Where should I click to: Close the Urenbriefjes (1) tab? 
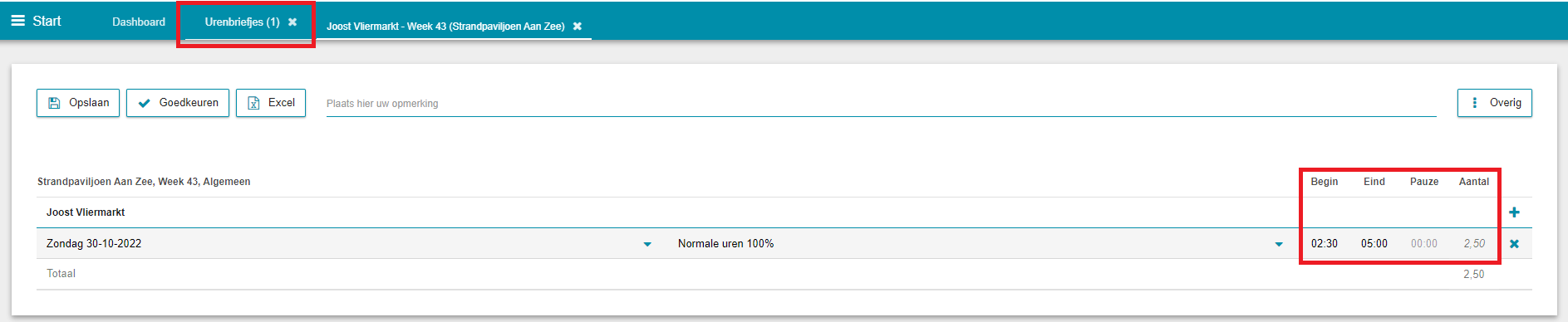[x=292, y=22]
